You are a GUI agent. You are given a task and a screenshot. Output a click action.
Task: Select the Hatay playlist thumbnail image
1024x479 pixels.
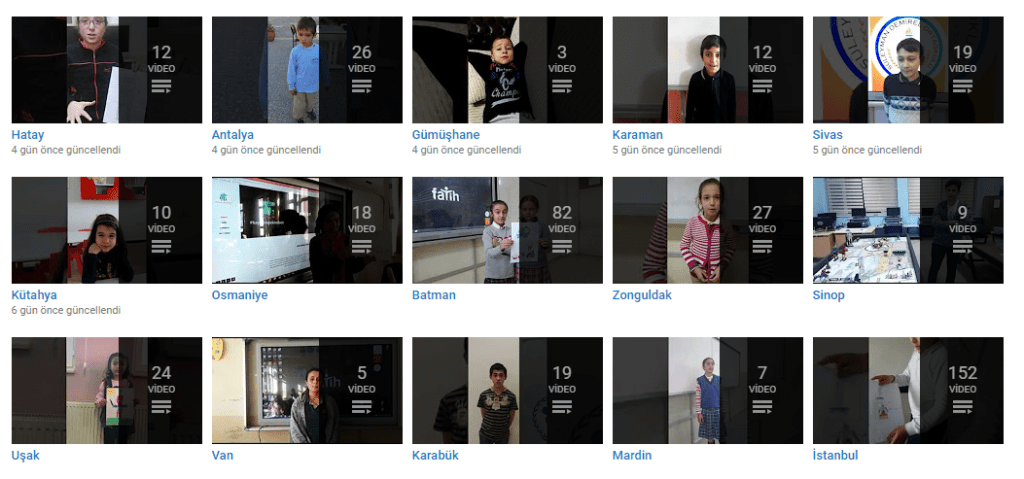tap(107, 70)
